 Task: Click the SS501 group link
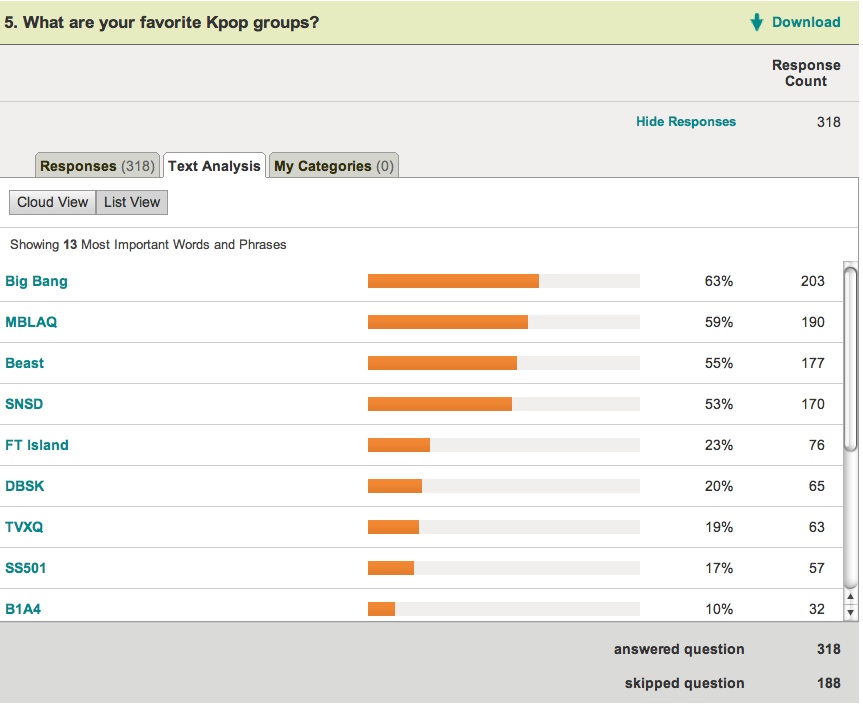coord(27,568)
